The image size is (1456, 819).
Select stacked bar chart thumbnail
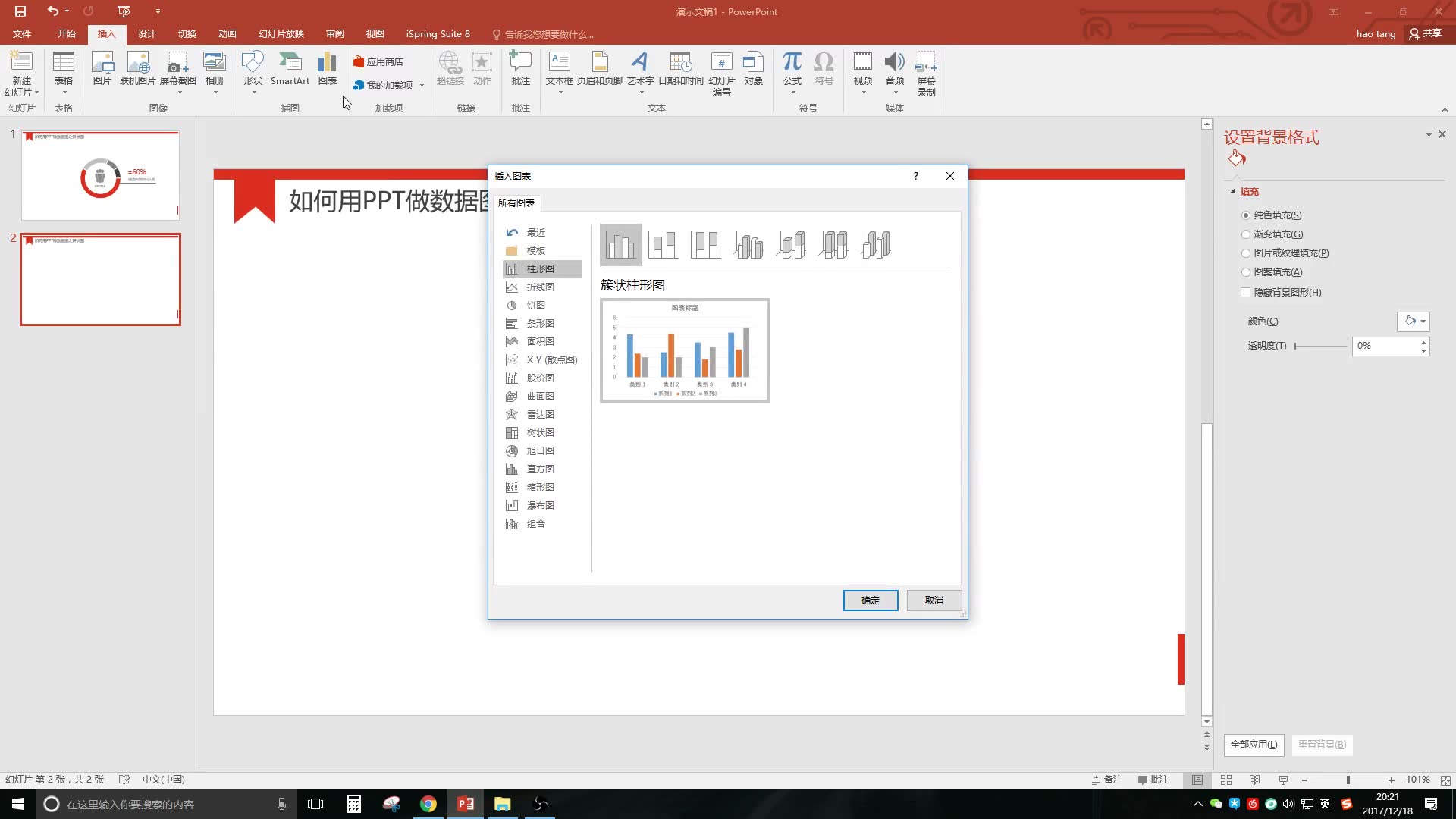pos(663,244)
